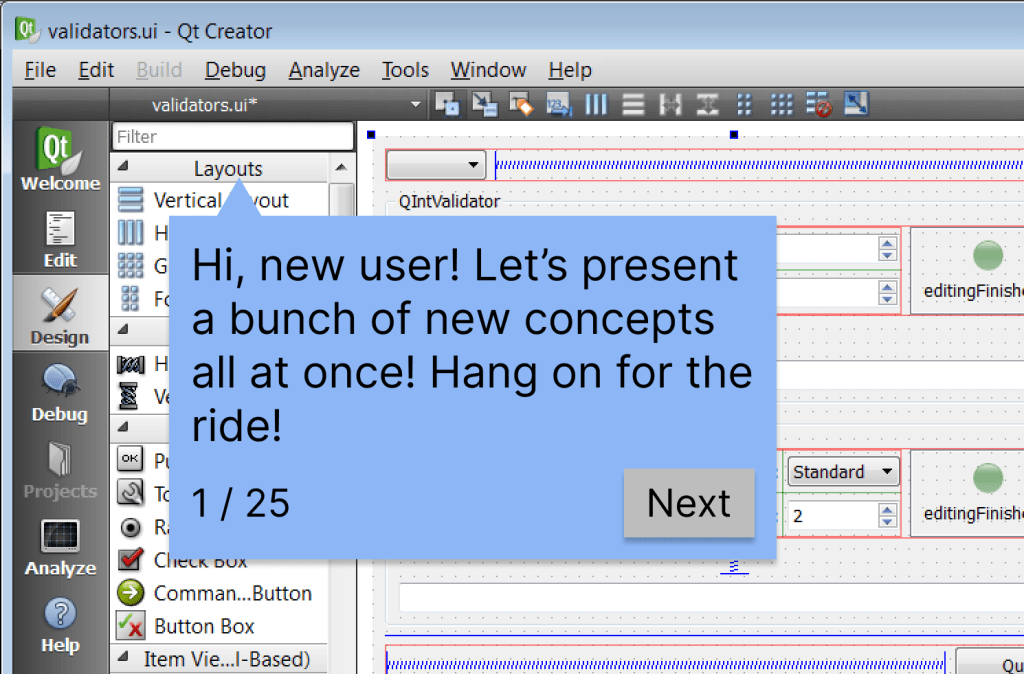1024x674 pixels.
Task: Open the Tools menu
Action: [x=405, y=70]
